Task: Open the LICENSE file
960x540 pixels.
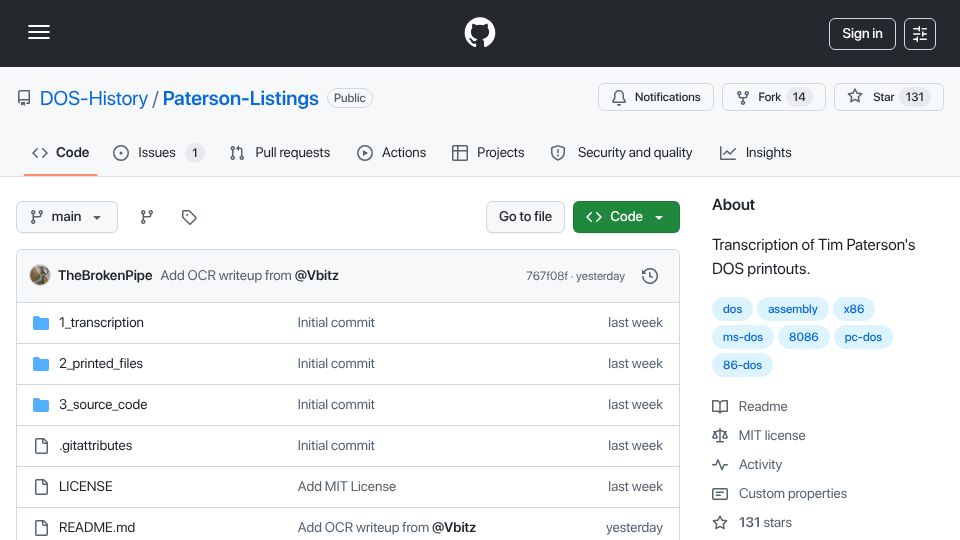Action: 86,487
